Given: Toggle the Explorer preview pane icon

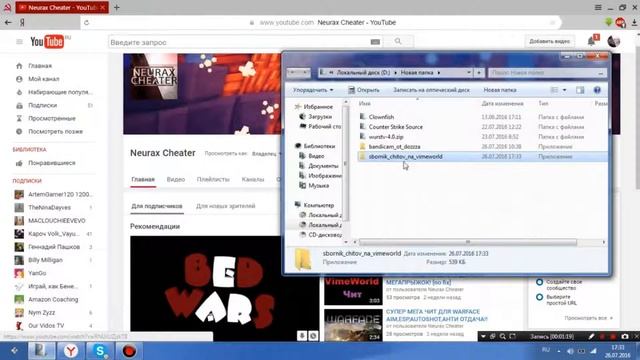Looking at the screenshot, I should point(580,90).
